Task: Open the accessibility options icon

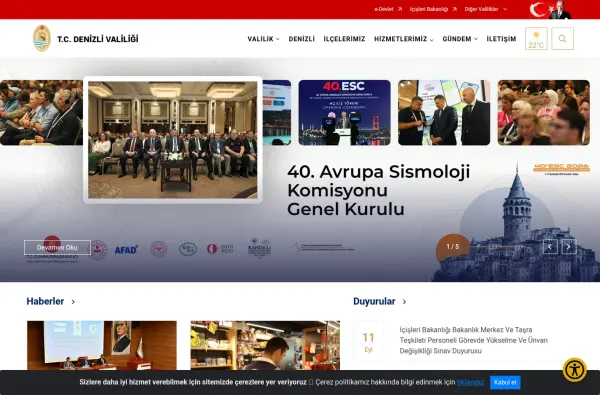Action: pos(574,370)
